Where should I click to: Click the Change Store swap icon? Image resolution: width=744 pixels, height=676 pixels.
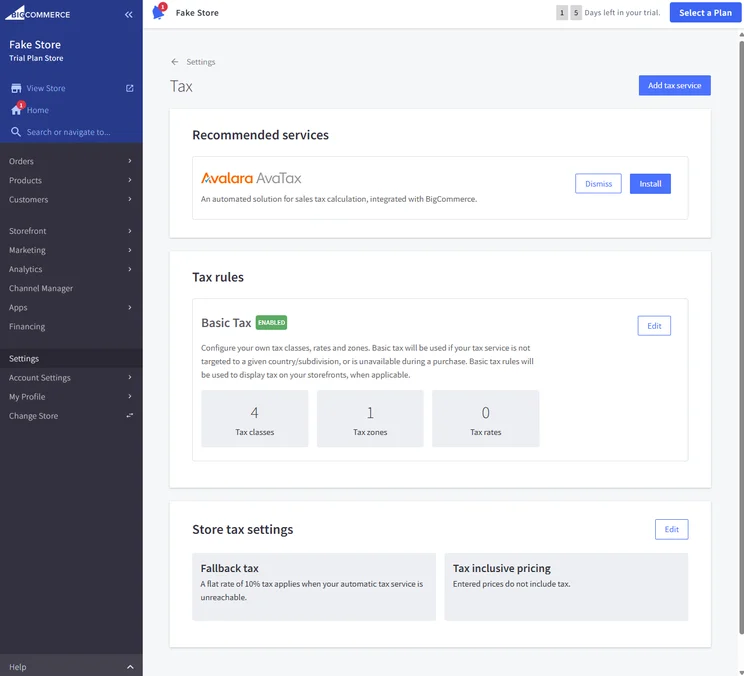[x=130, y=416]
